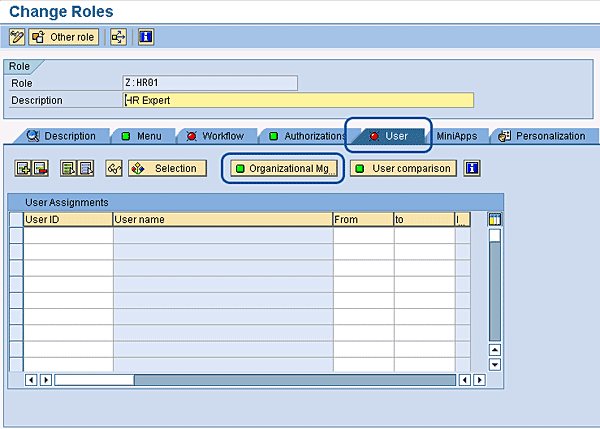
Task: Click the display glasses icon
Action: point(114,168)
